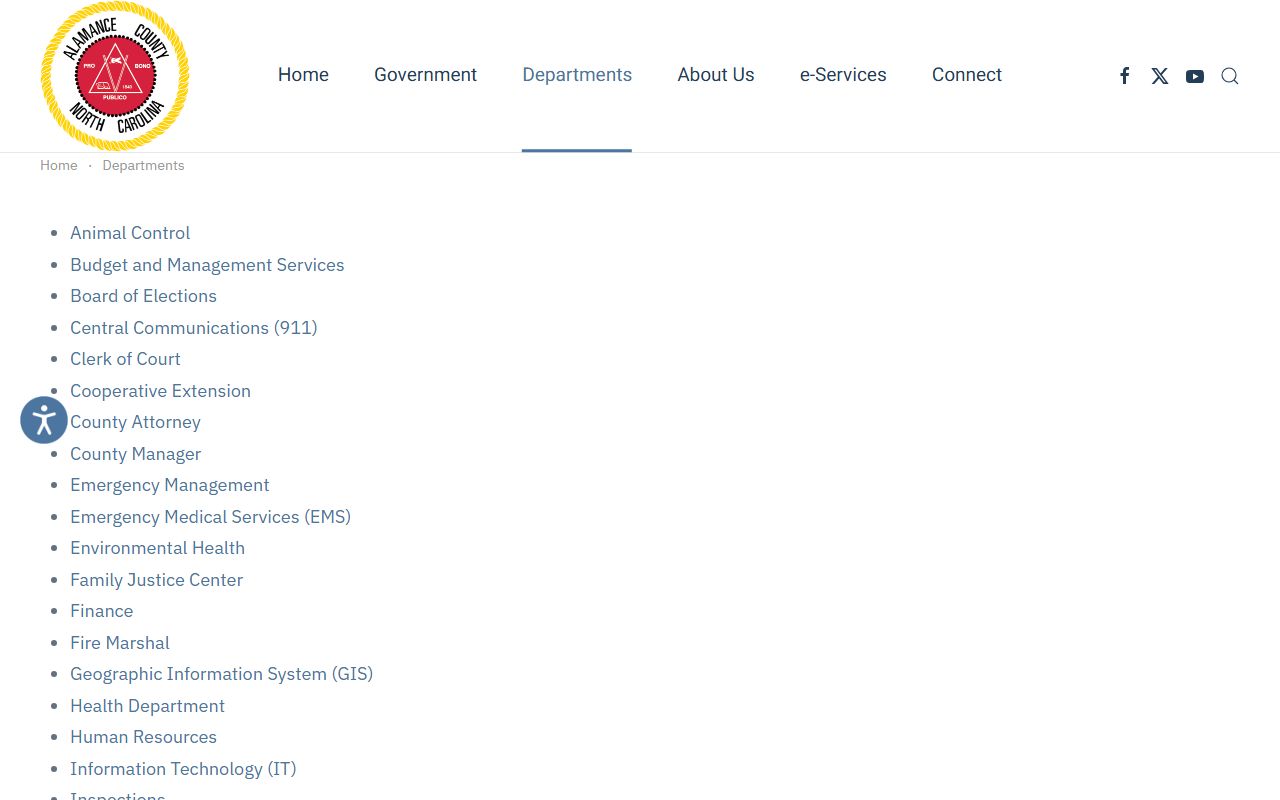The width and height of the screenshot is (1280, 800).
Task: Open the About Us menu
Action: pos(716,75)
